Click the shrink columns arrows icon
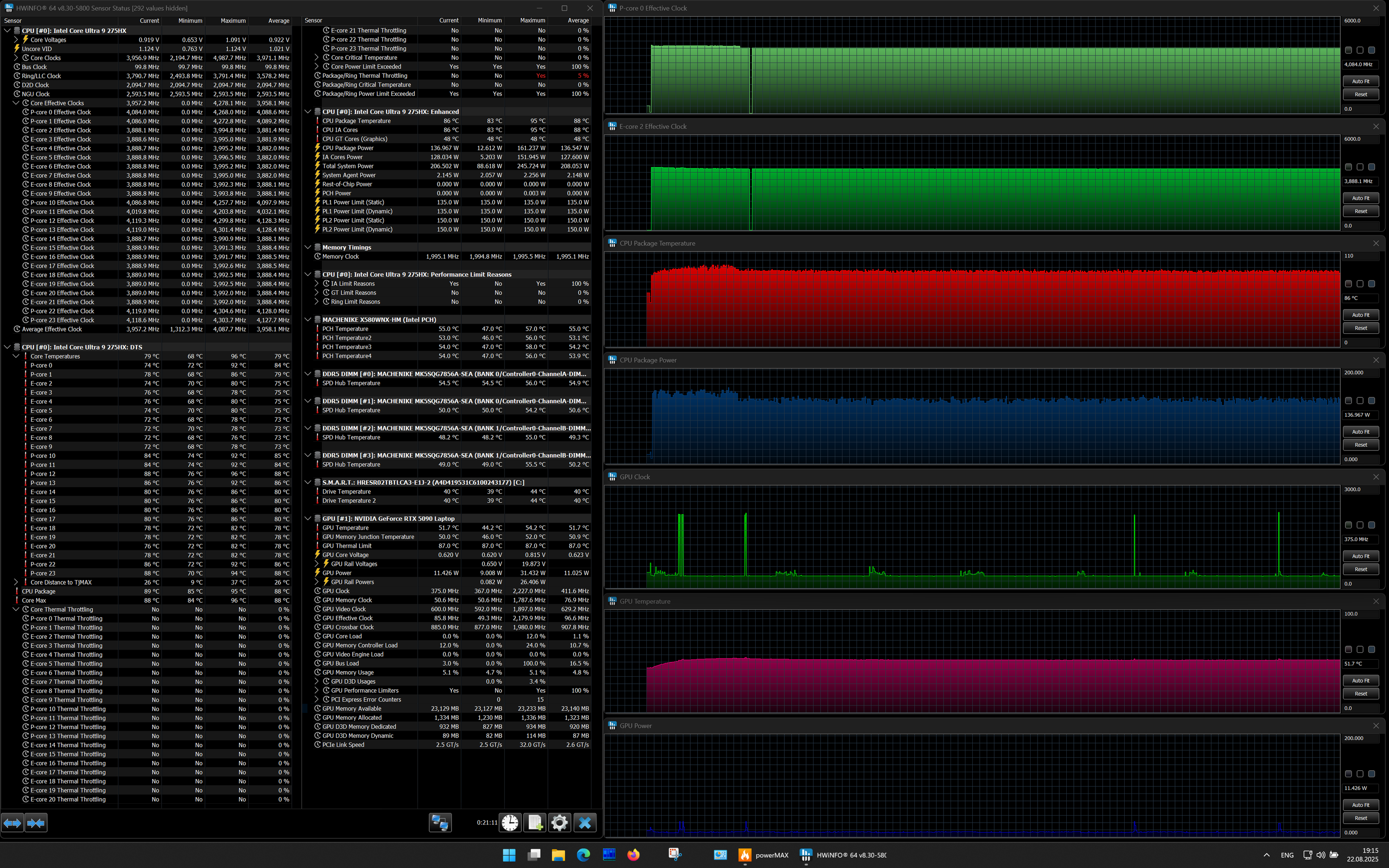 (36, 823)
